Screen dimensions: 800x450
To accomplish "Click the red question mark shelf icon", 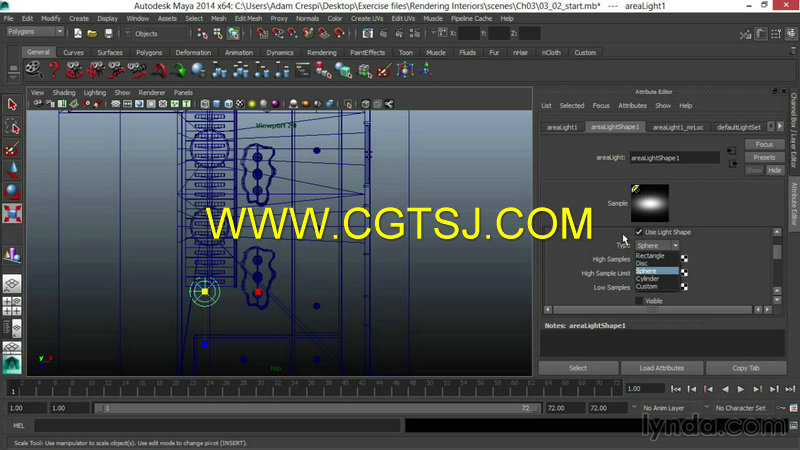I will tap(54, 70).
